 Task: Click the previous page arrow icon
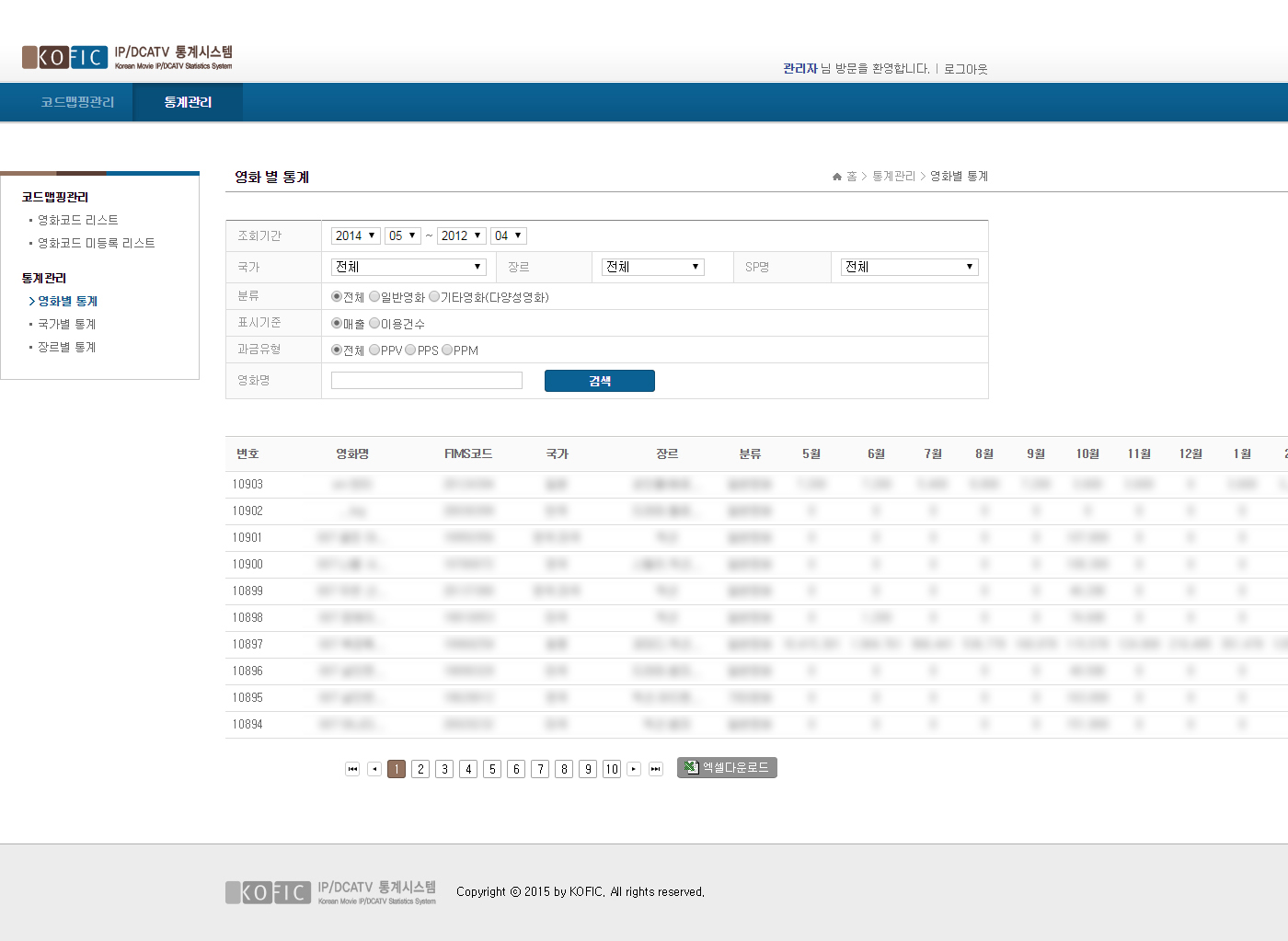(374, 769)
